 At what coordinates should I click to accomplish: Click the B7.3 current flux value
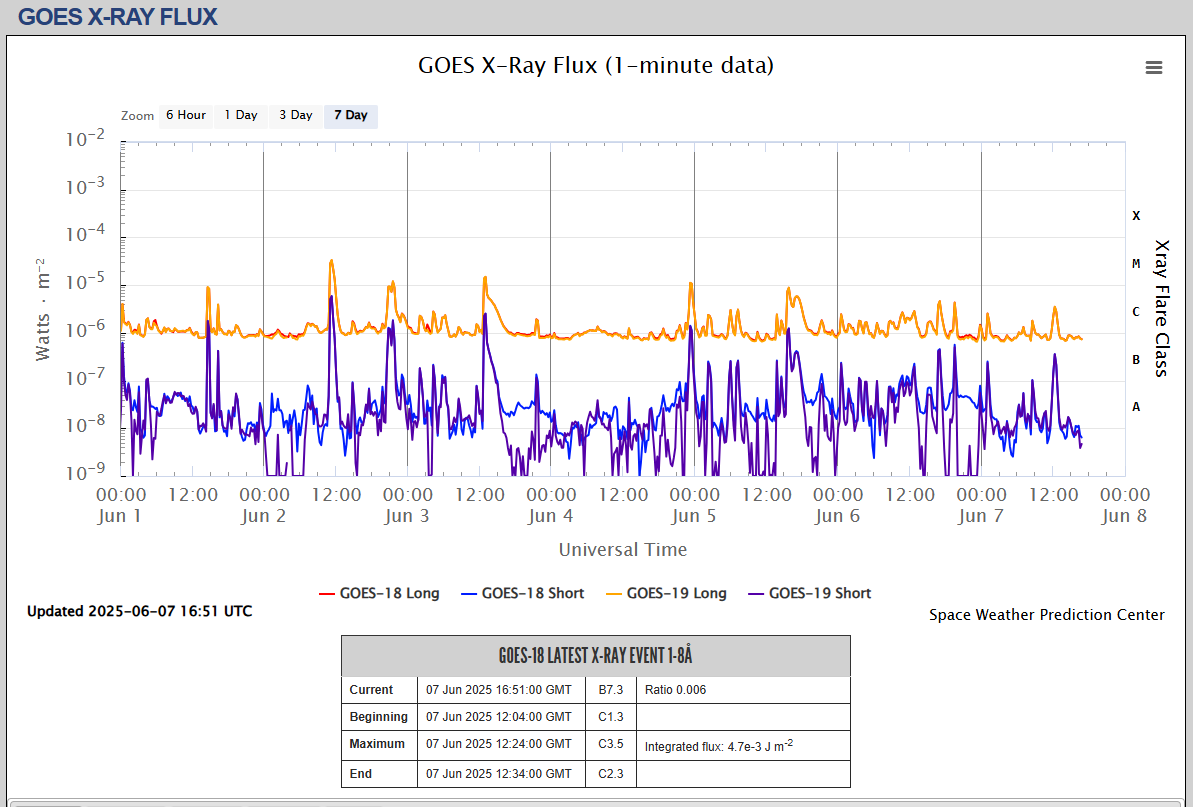point(610,690)
